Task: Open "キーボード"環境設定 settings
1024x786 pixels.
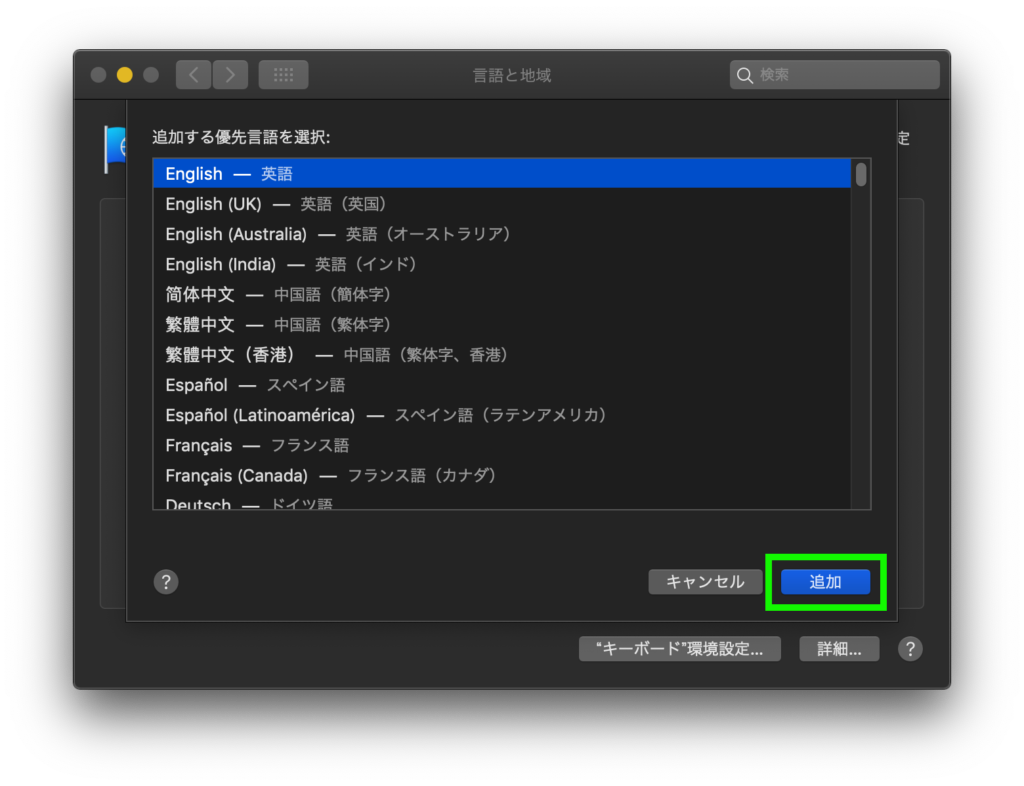Action: (679, 648)
